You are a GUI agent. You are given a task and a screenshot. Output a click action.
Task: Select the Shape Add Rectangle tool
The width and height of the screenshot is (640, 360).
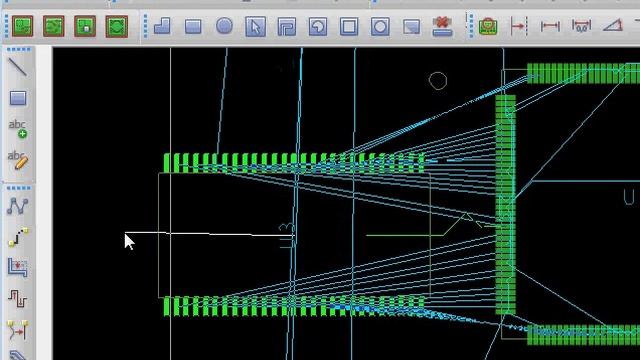pyautogui.click(x=193, y=27)
